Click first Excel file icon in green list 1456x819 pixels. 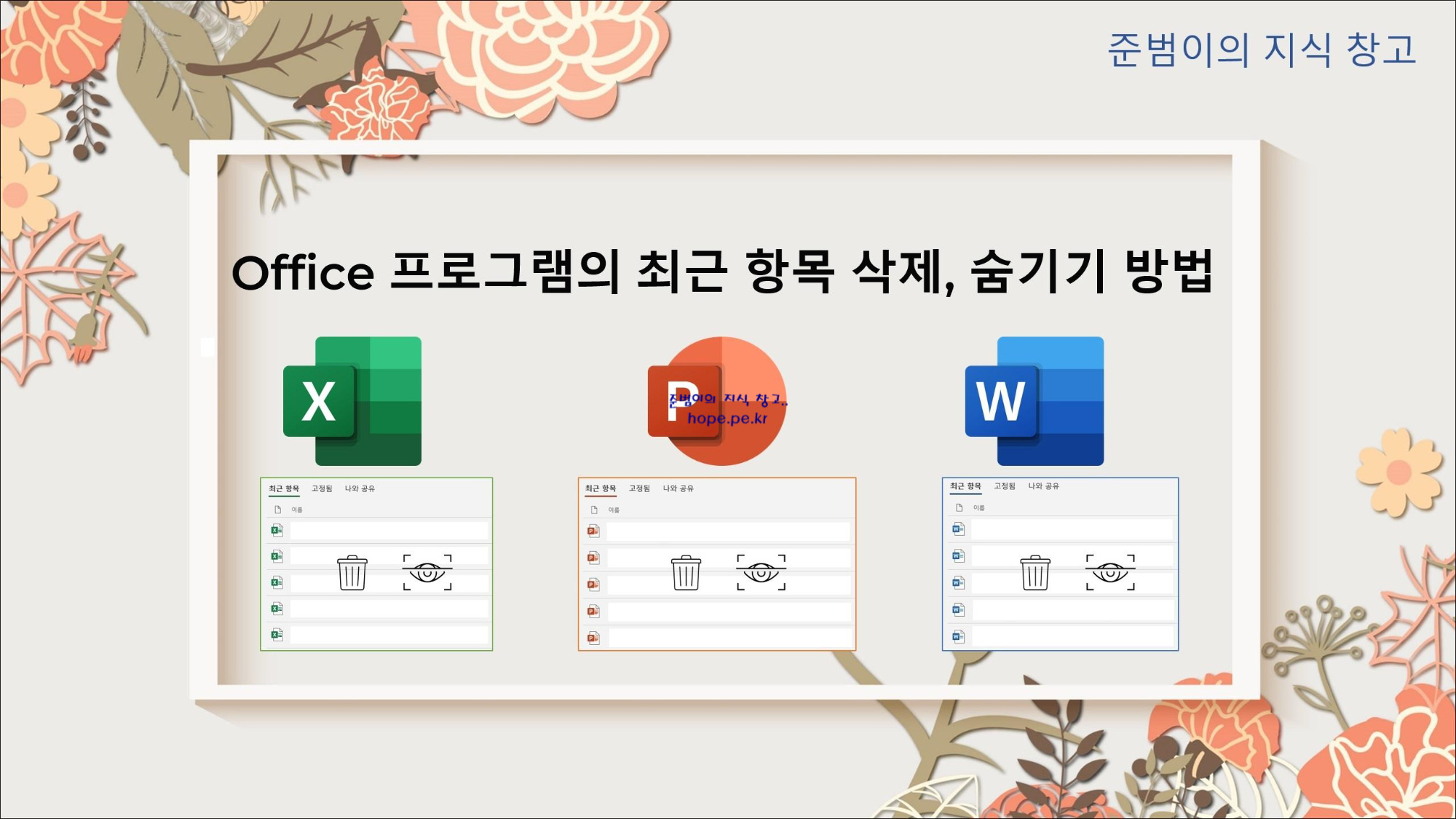click(x=277, y=530)
